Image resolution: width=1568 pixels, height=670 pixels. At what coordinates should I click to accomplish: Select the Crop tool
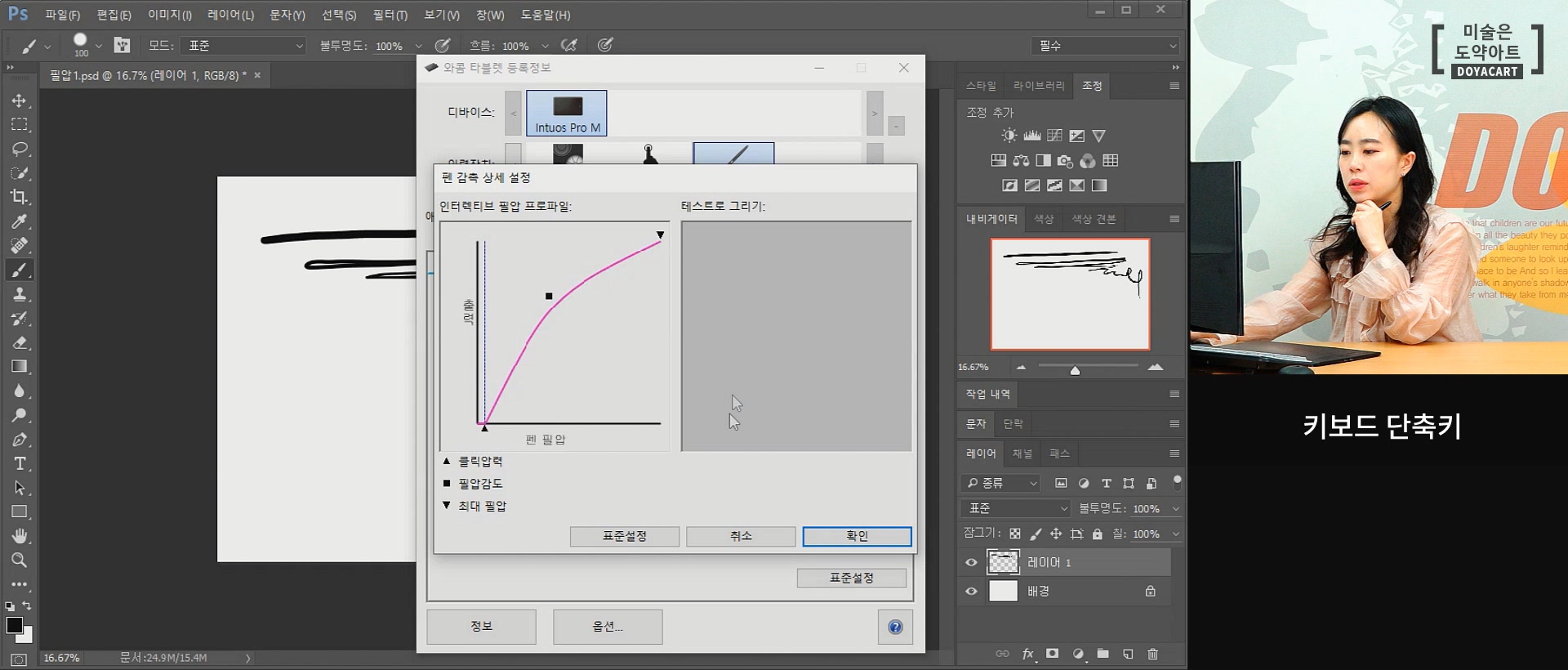pyautogui.click(x=19, y=197)
